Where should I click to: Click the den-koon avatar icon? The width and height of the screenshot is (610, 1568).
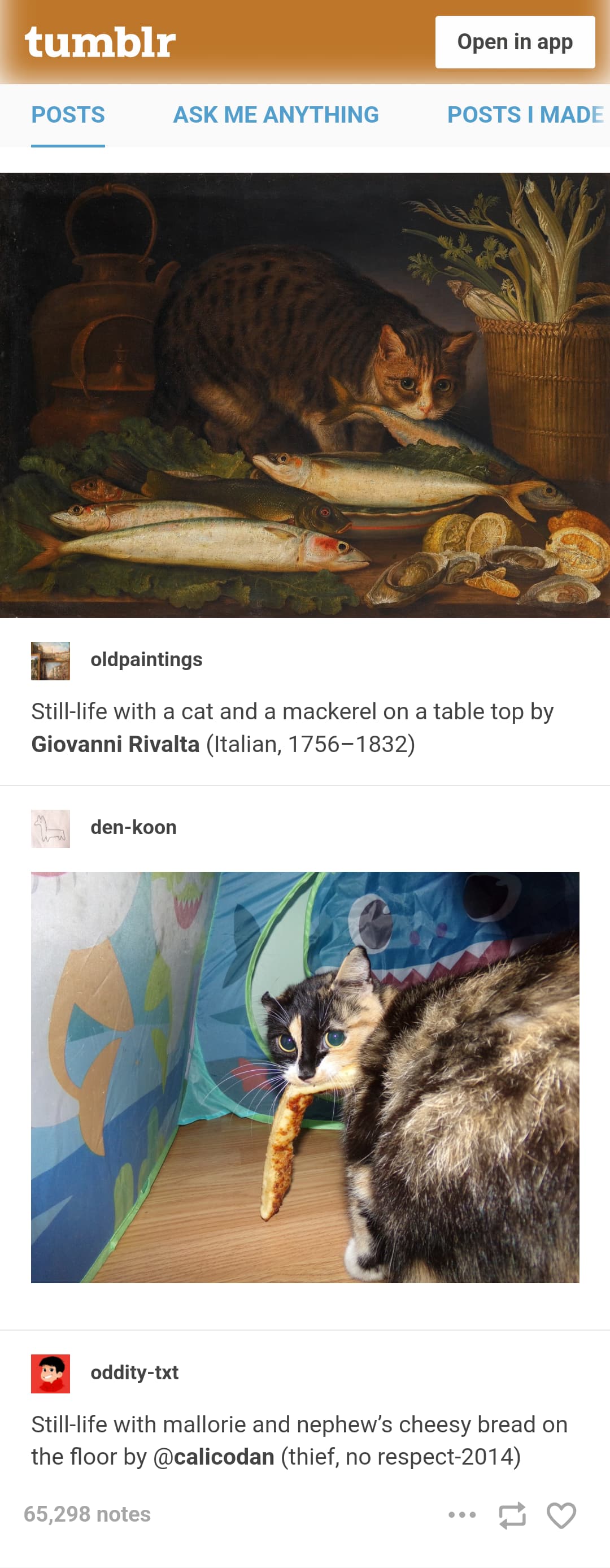point(50,828)
